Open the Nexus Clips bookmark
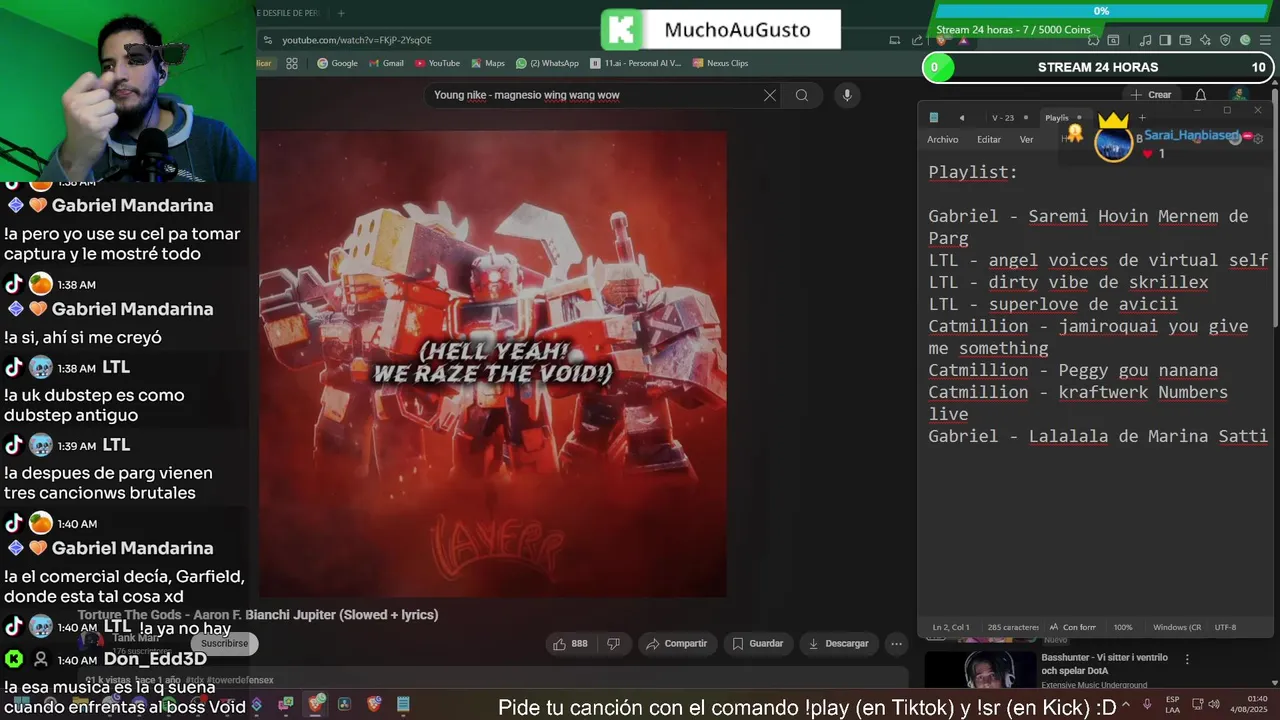The width and height of the screenshot is (1280, 720). pyautogui.click(x=719, y=63)
